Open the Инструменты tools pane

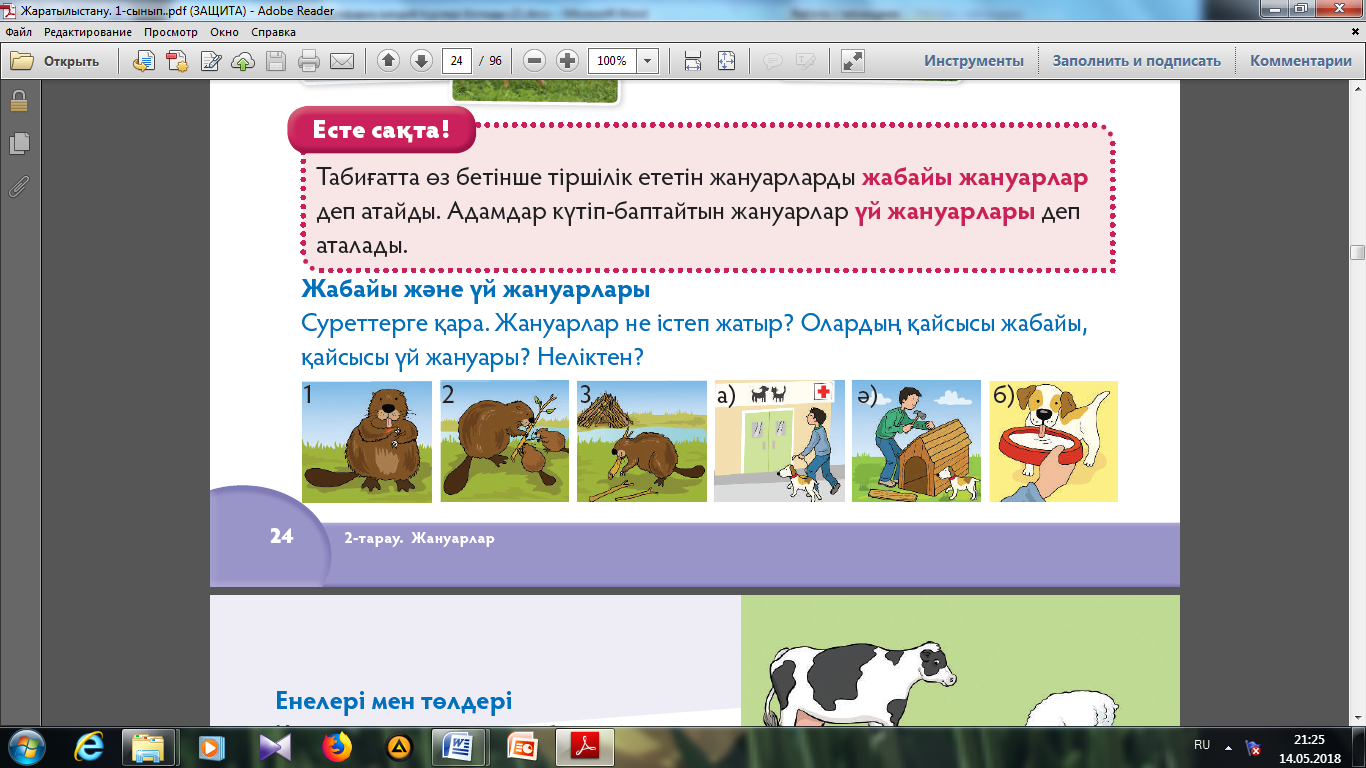974,61
